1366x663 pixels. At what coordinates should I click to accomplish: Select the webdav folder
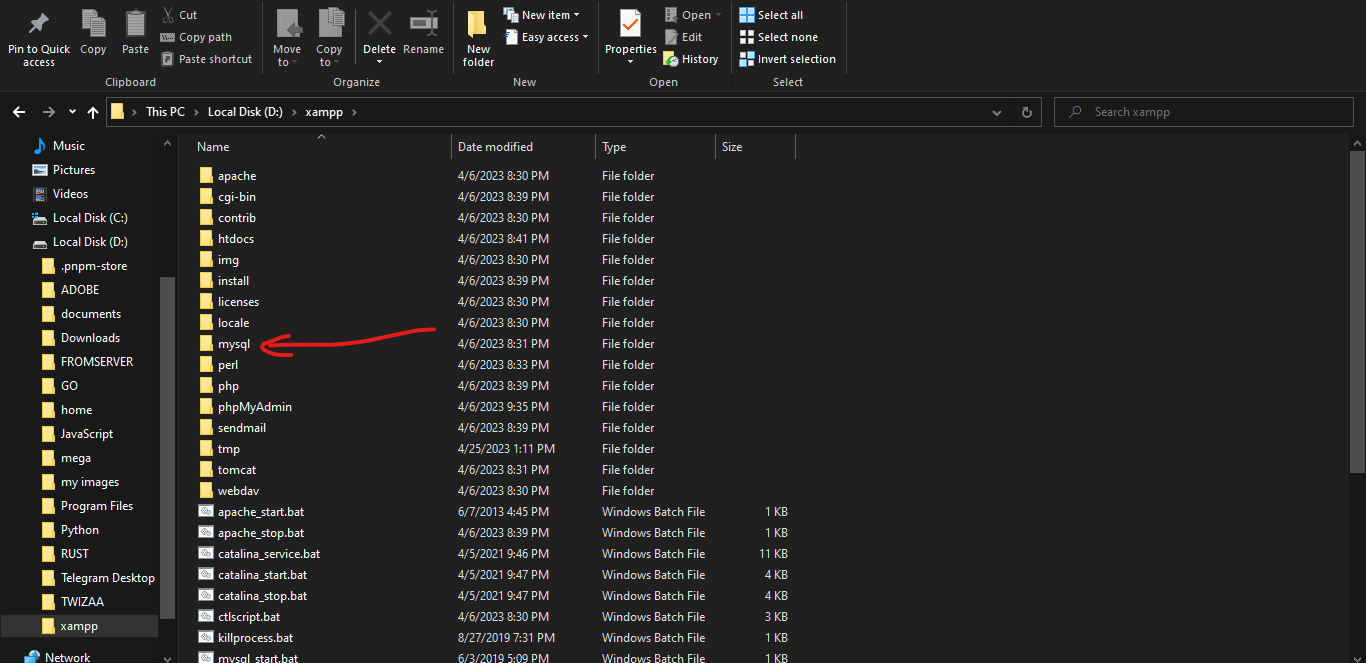239,491
